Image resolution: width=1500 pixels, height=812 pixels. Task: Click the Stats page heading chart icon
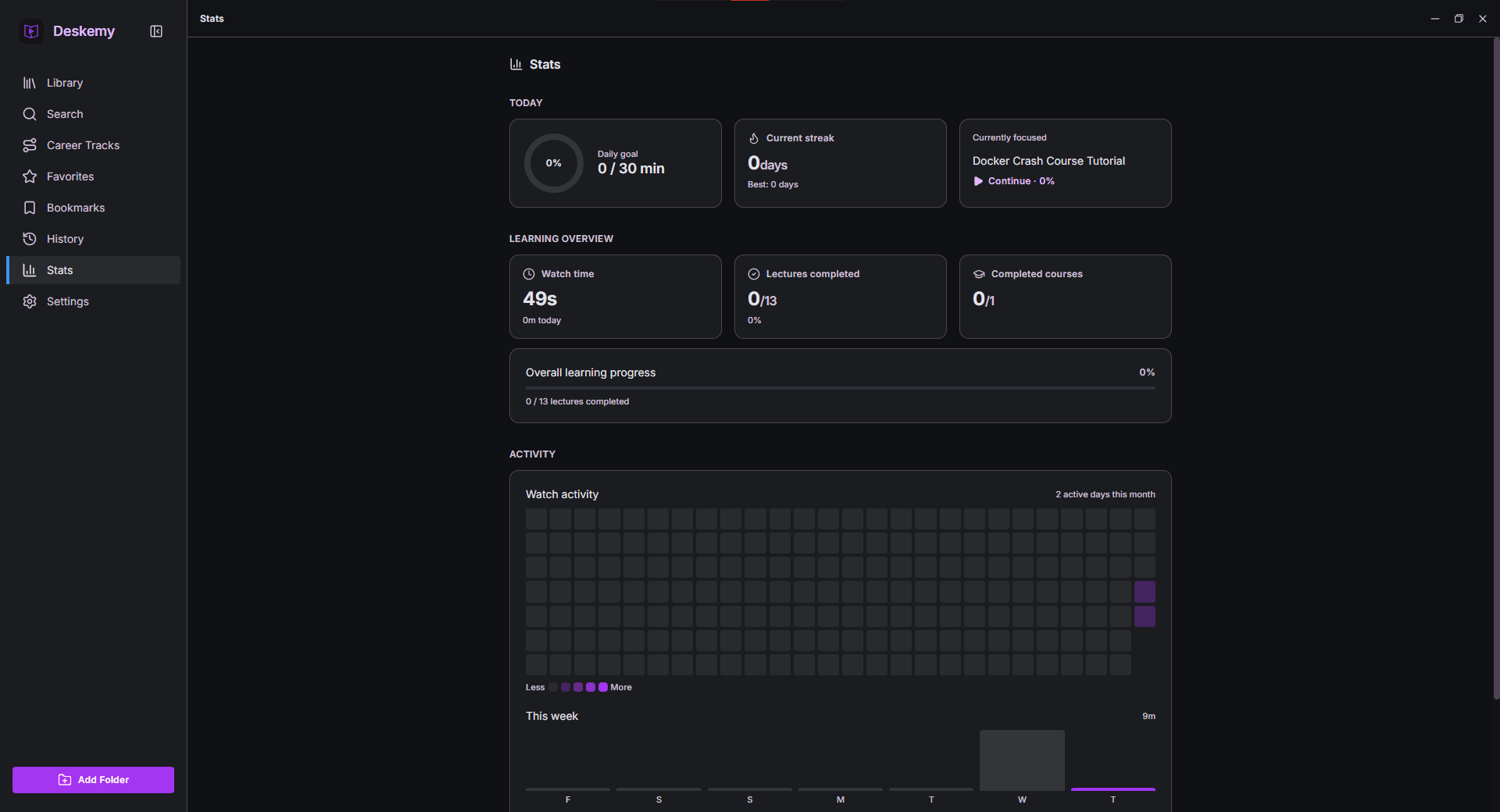pyautogui.click(x=516, y=64)
